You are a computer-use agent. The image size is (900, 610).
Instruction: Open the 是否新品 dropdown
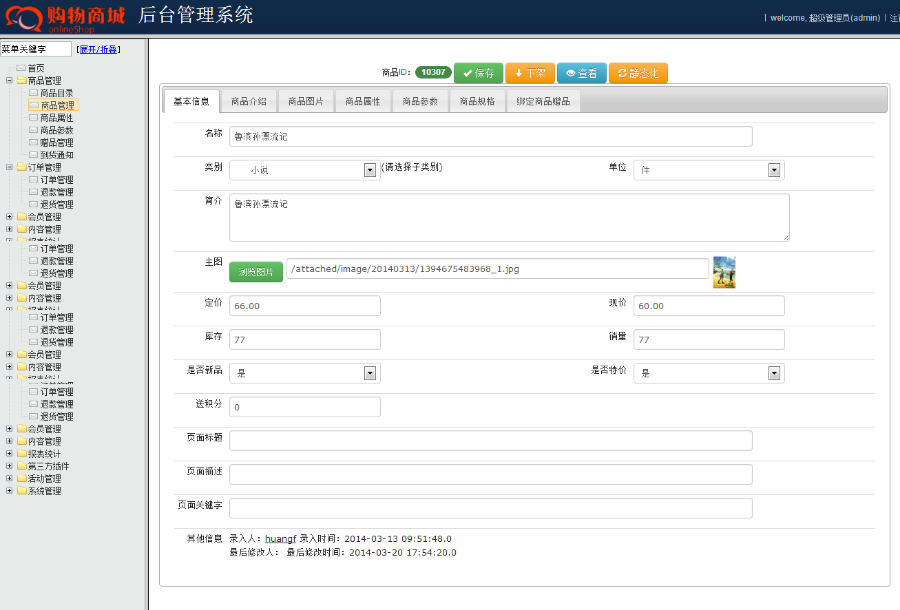click(305, 373)
